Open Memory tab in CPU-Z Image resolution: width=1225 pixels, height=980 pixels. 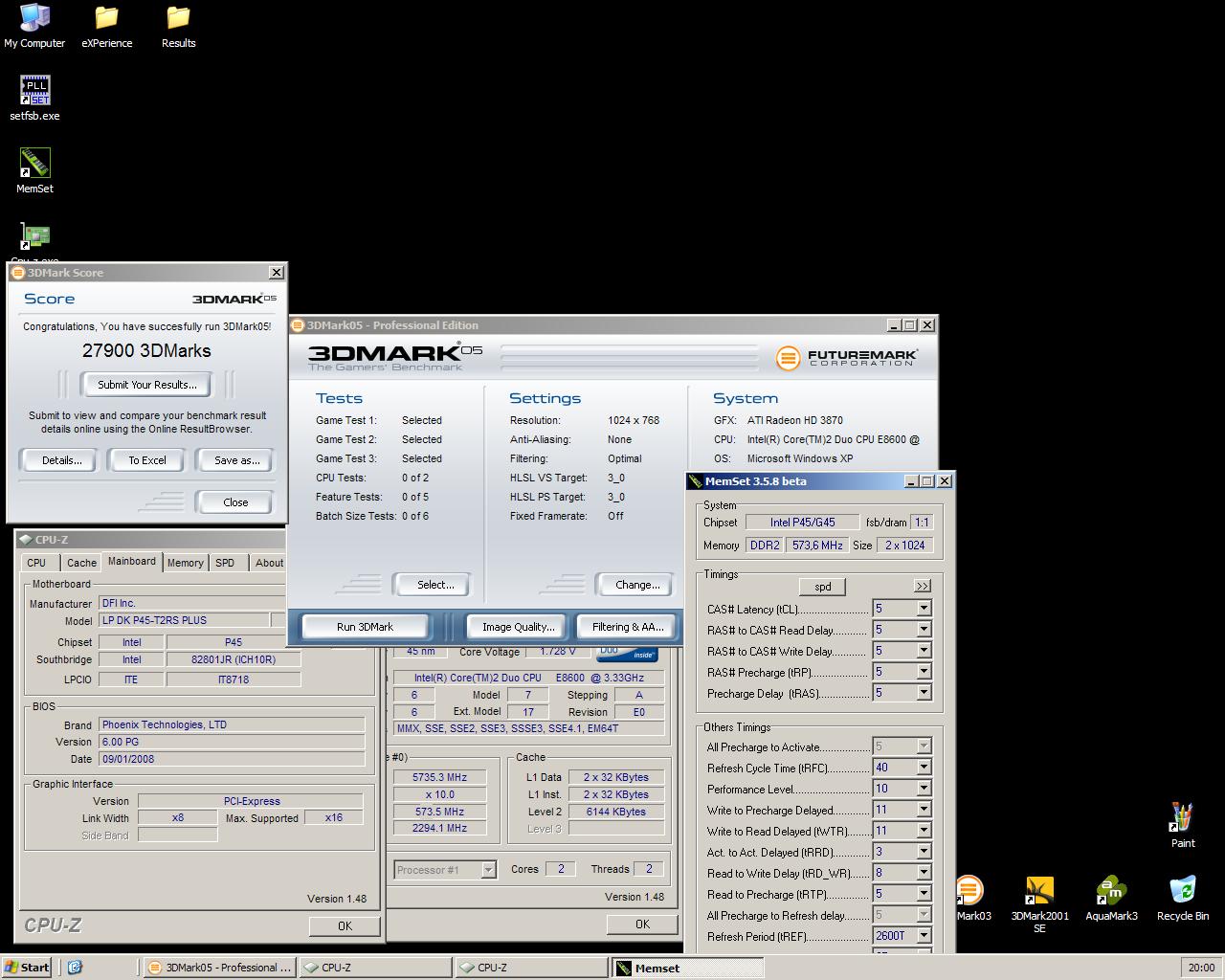click(185, 563)
